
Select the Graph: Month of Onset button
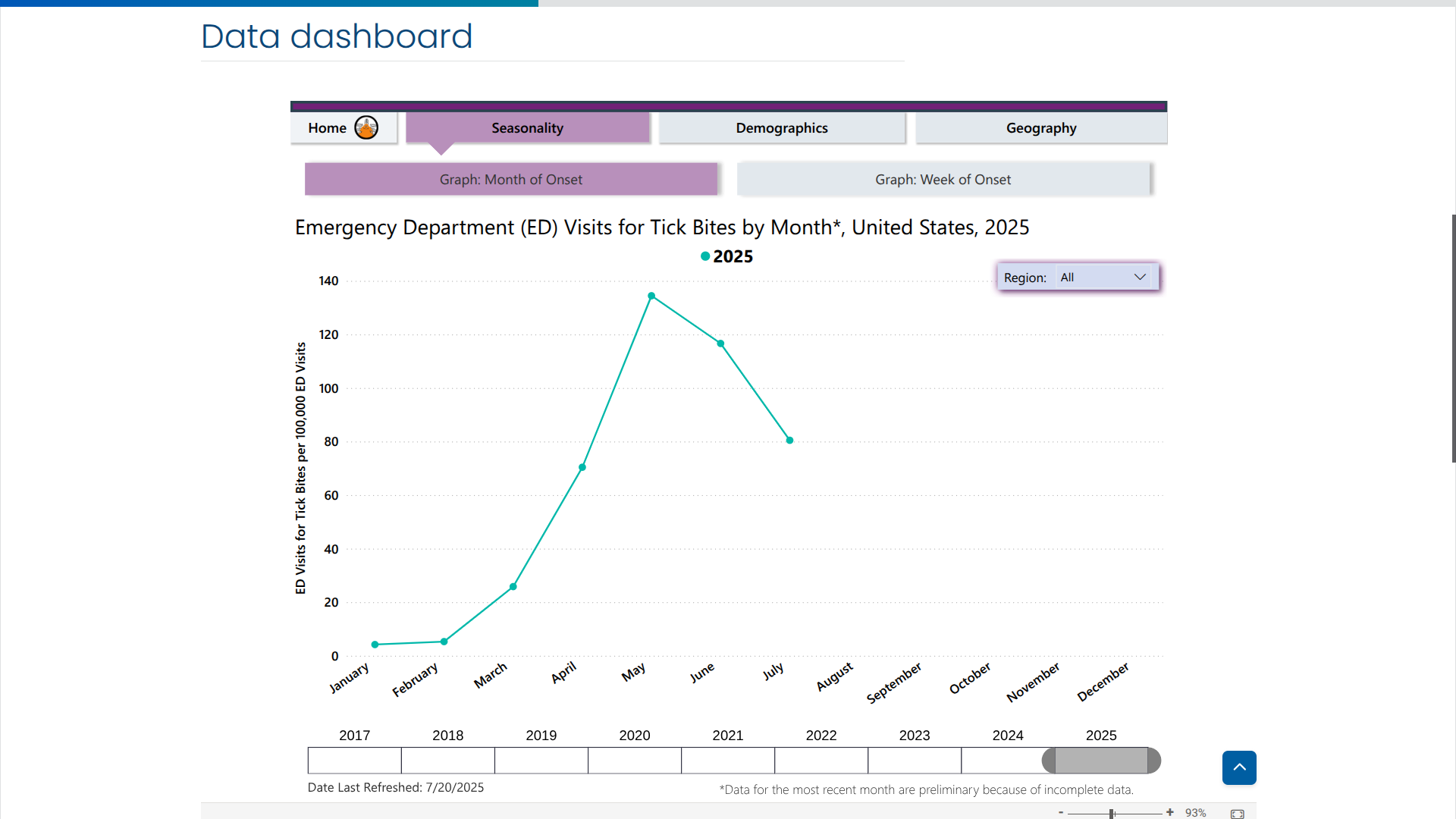pos(510,180)
